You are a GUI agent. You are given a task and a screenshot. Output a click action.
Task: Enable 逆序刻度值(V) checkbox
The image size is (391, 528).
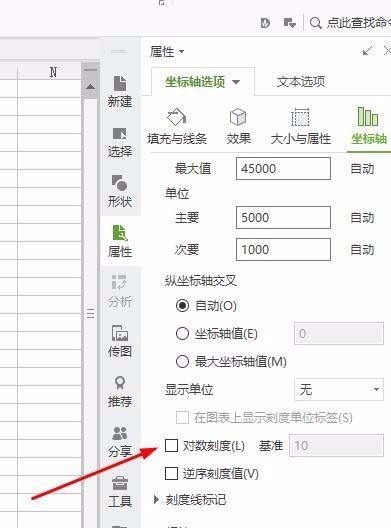171,473
